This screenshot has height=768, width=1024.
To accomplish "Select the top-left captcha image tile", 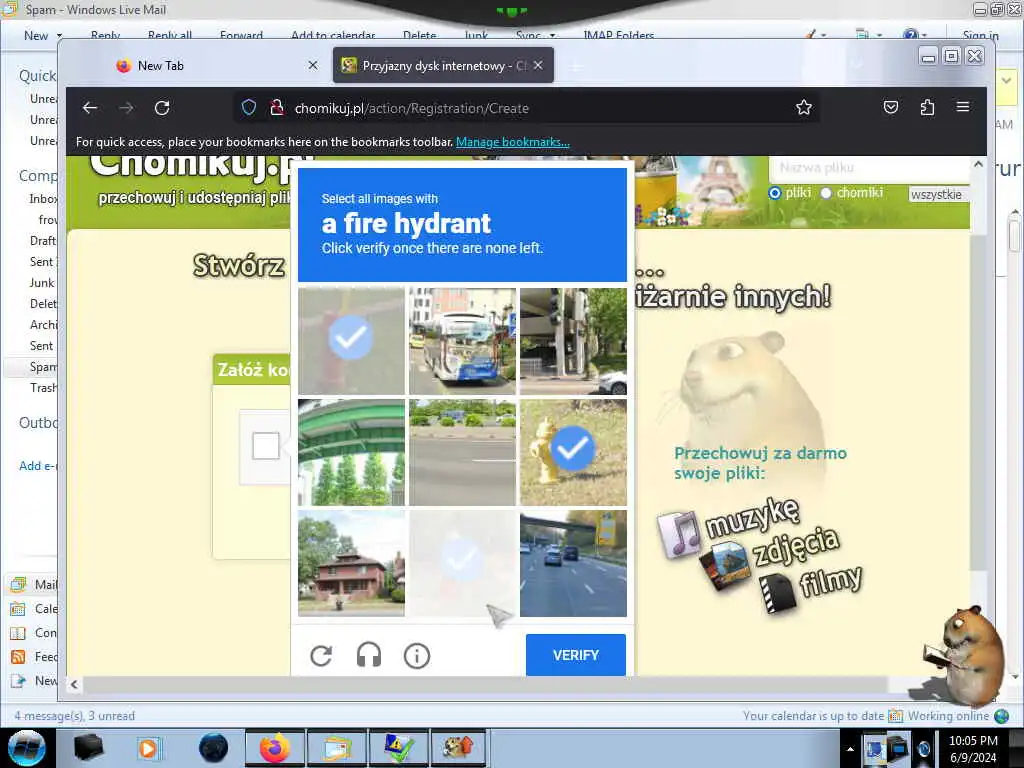I will (x=351, y=341).
